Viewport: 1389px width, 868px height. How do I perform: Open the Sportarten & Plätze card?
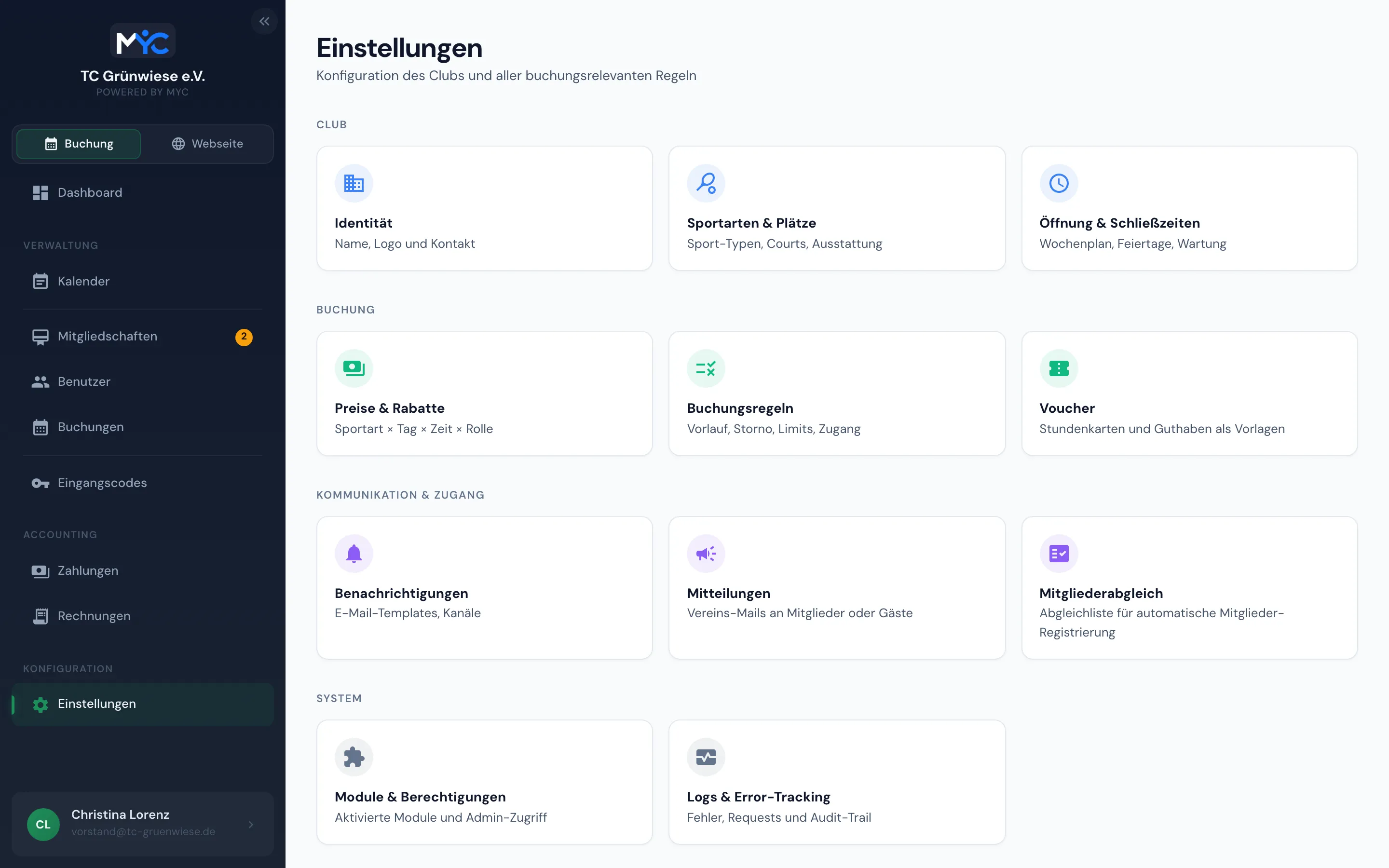(837, 208)
